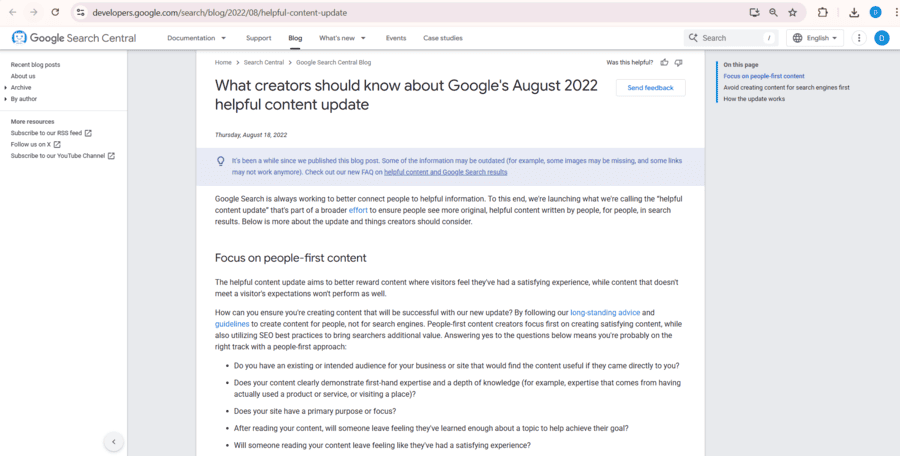Click the 'Was this helpful?' text
Screen dimensions: 900x456
(x=630, y=62)
